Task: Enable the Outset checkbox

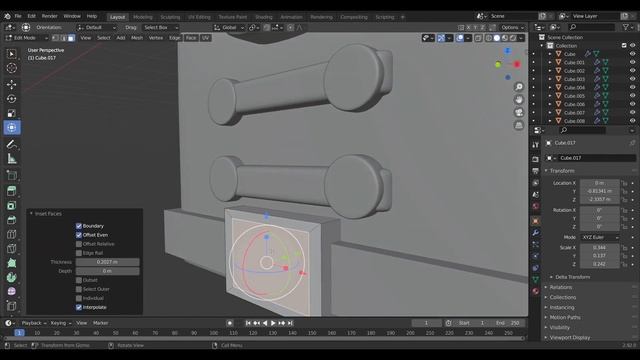Action: click(x=79, y=280)
